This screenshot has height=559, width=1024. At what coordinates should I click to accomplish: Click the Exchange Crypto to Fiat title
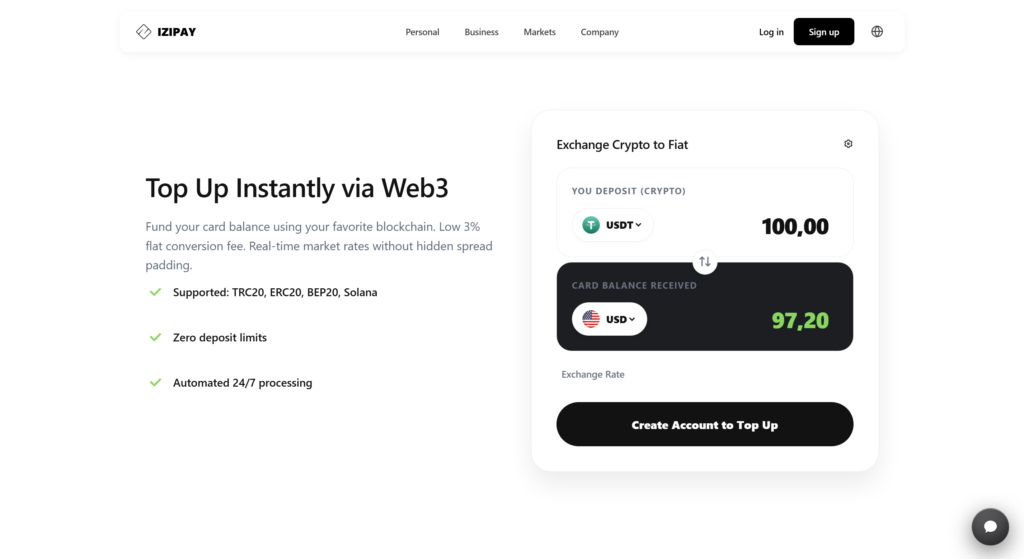pos(622,144)
